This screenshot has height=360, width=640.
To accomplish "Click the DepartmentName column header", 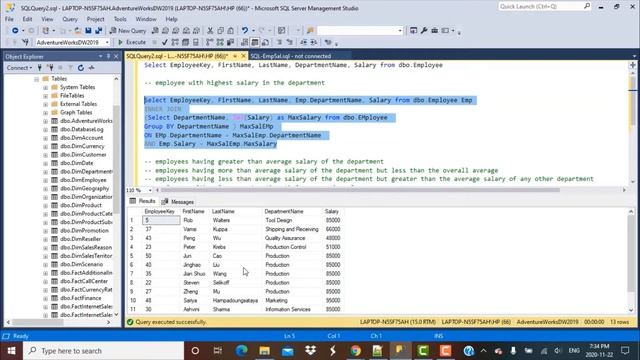I will pyautogui.click(x=284, y=211).
